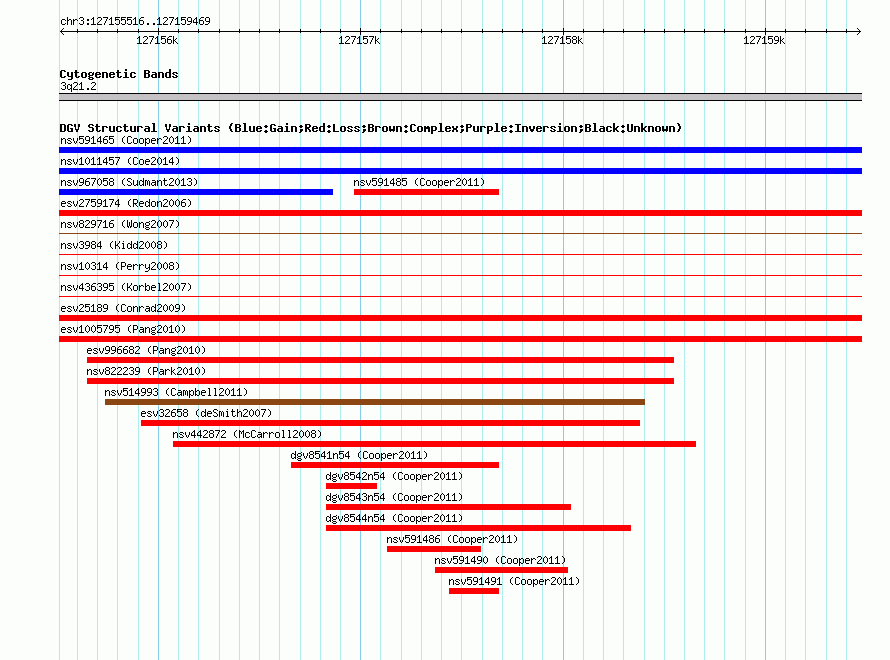Open variant esv2759174 (Redon2006) label
Image resolution: width=890 pixels, height=660 pixels.
coord(126,203)
